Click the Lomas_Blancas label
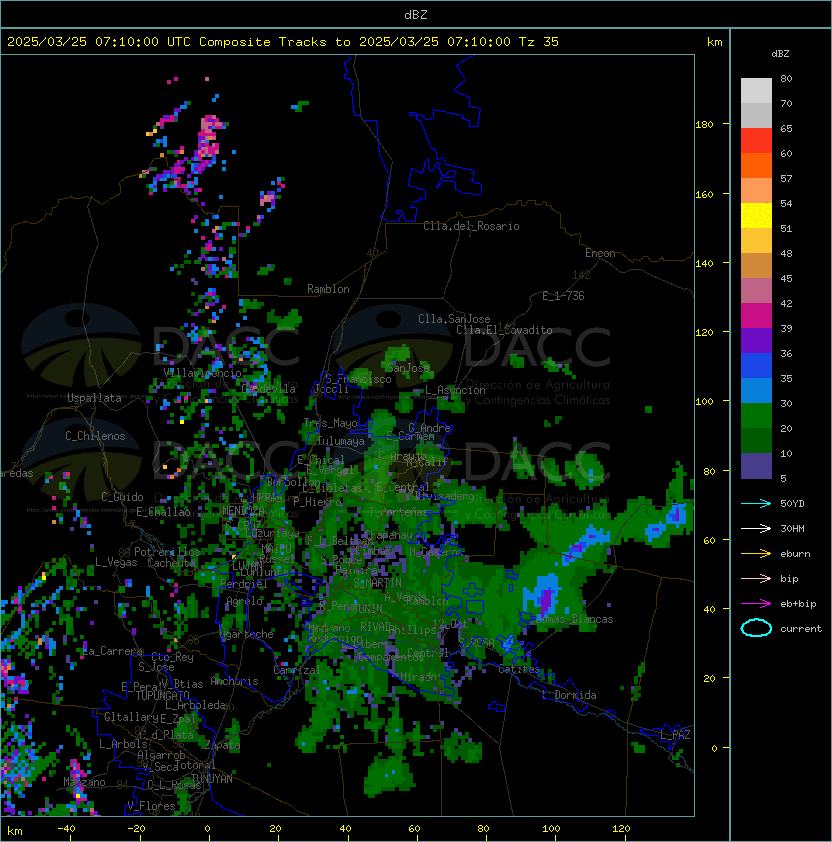Screen dimensions: 832x842 click(x=574, y=619)
